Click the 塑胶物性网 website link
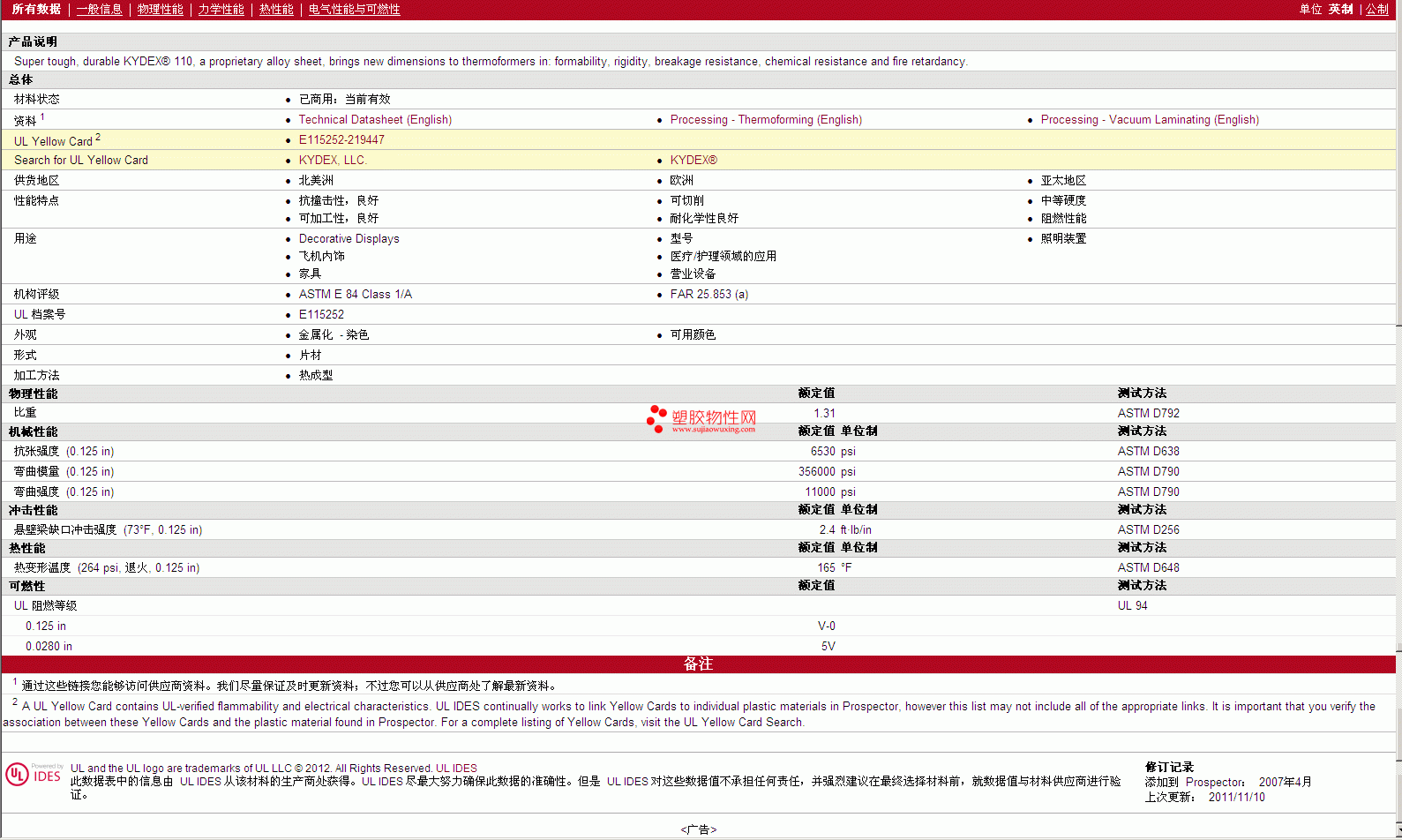Viewport: 1402px width, 840px height. click(x=702, y=419)
